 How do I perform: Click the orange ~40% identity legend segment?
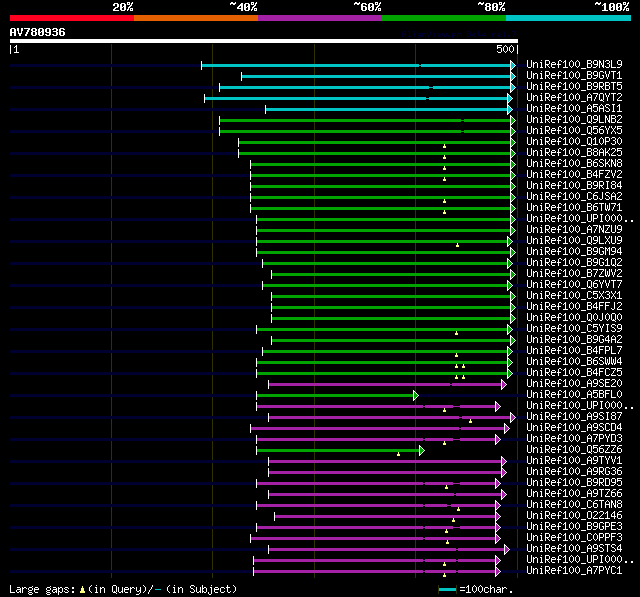(x=196, y=18)
